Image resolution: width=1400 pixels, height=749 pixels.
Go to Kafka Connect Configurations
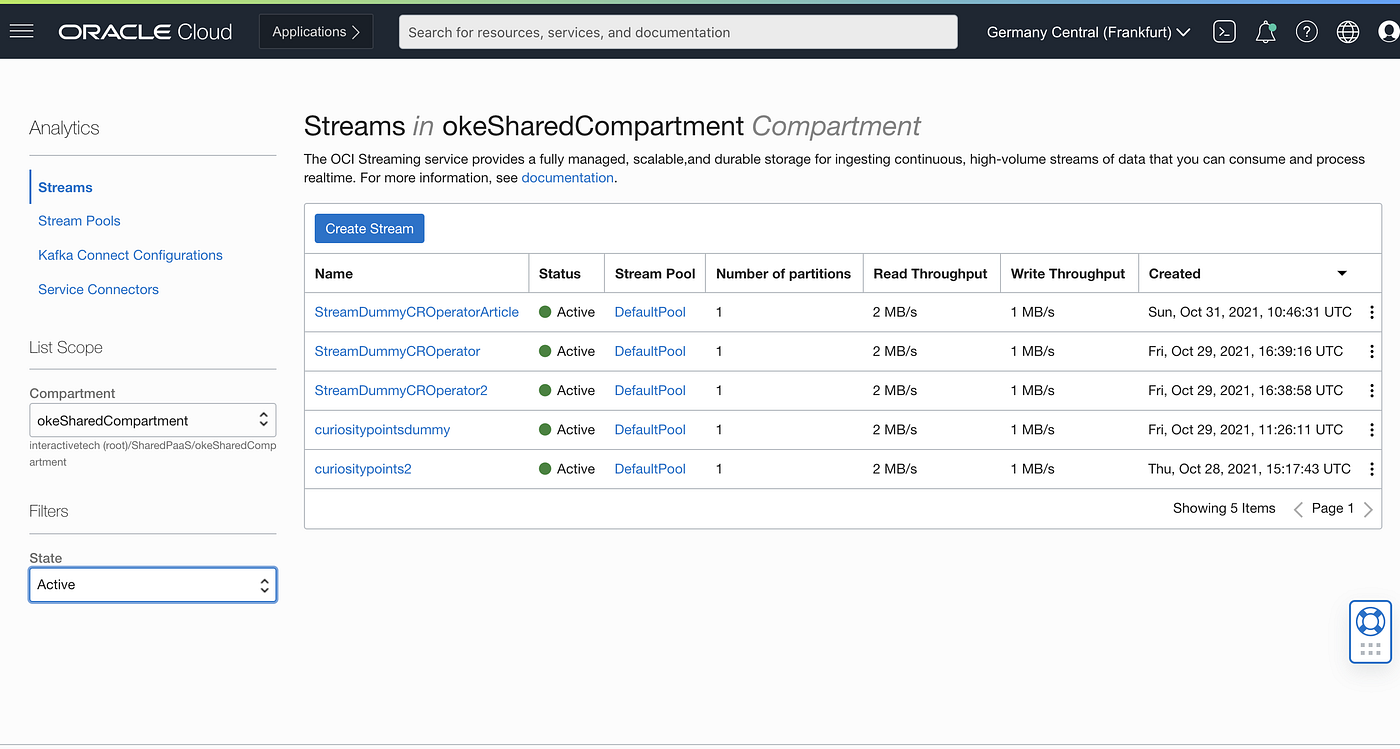pos(130,255)
